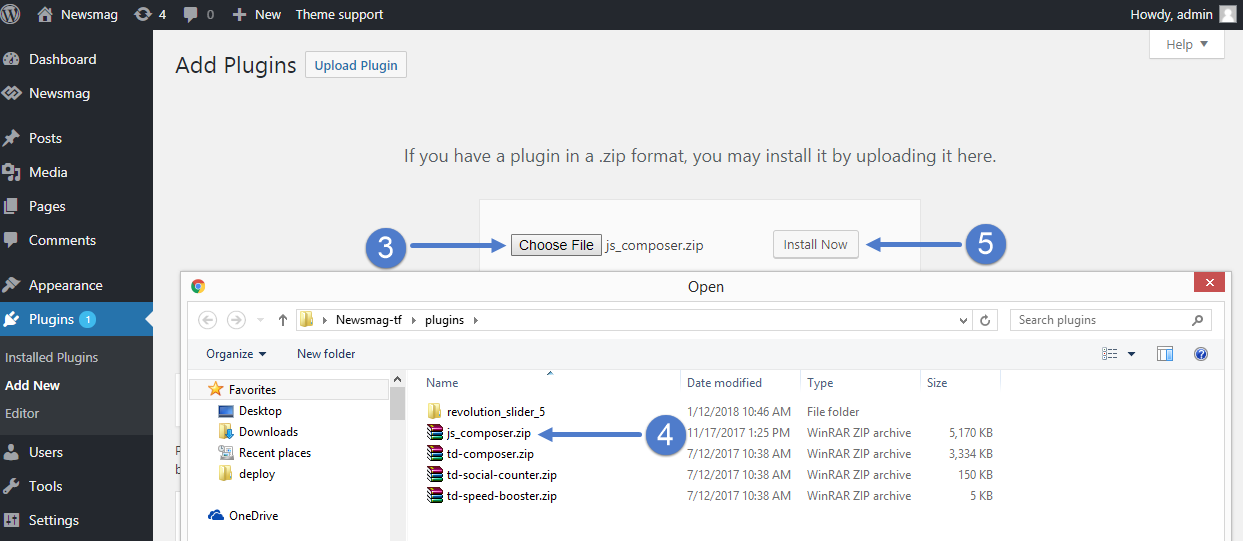
Task: Click navigation pane scrollbar up arrow
Action: click(397, 381)
